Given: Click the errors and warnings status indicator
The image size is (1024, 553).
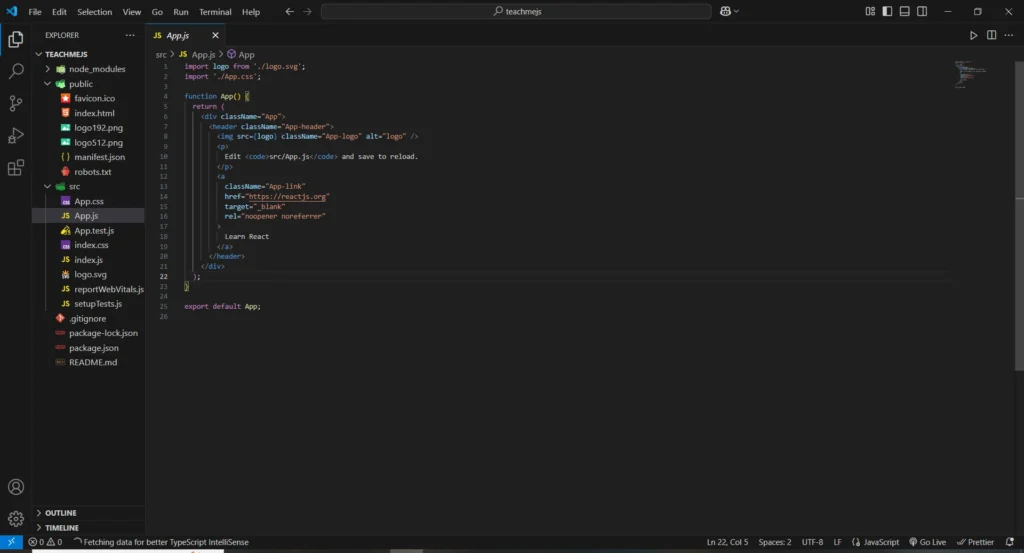Looking at the screenshot, I should pos(45,542).
